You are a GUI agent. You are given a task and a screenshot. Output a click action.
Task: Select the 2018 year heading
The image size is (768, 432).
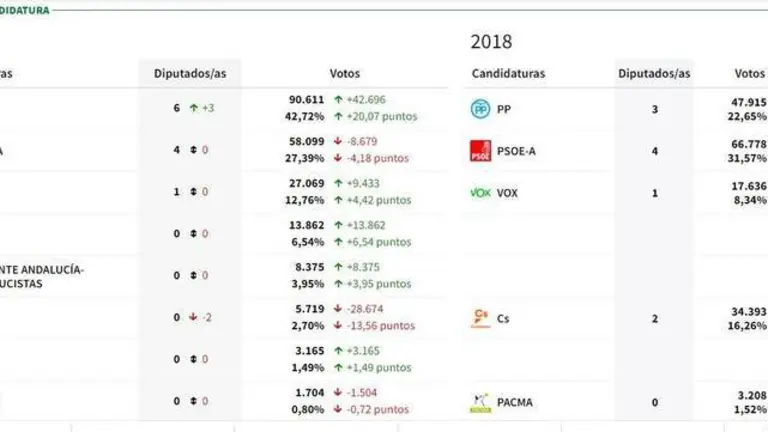tap(491, 42)
